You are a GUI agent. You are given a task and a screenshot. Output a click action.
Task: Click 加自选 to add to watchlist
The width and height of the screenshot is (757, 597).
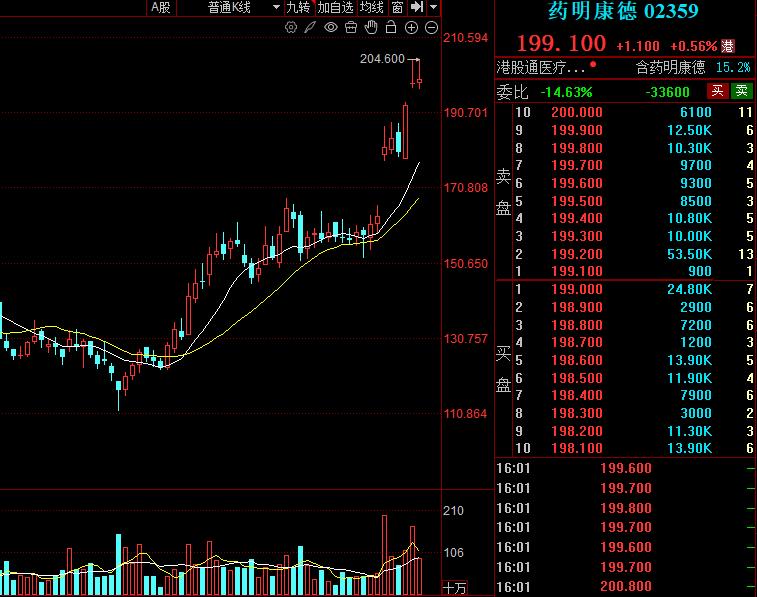[x=336, y=7]
